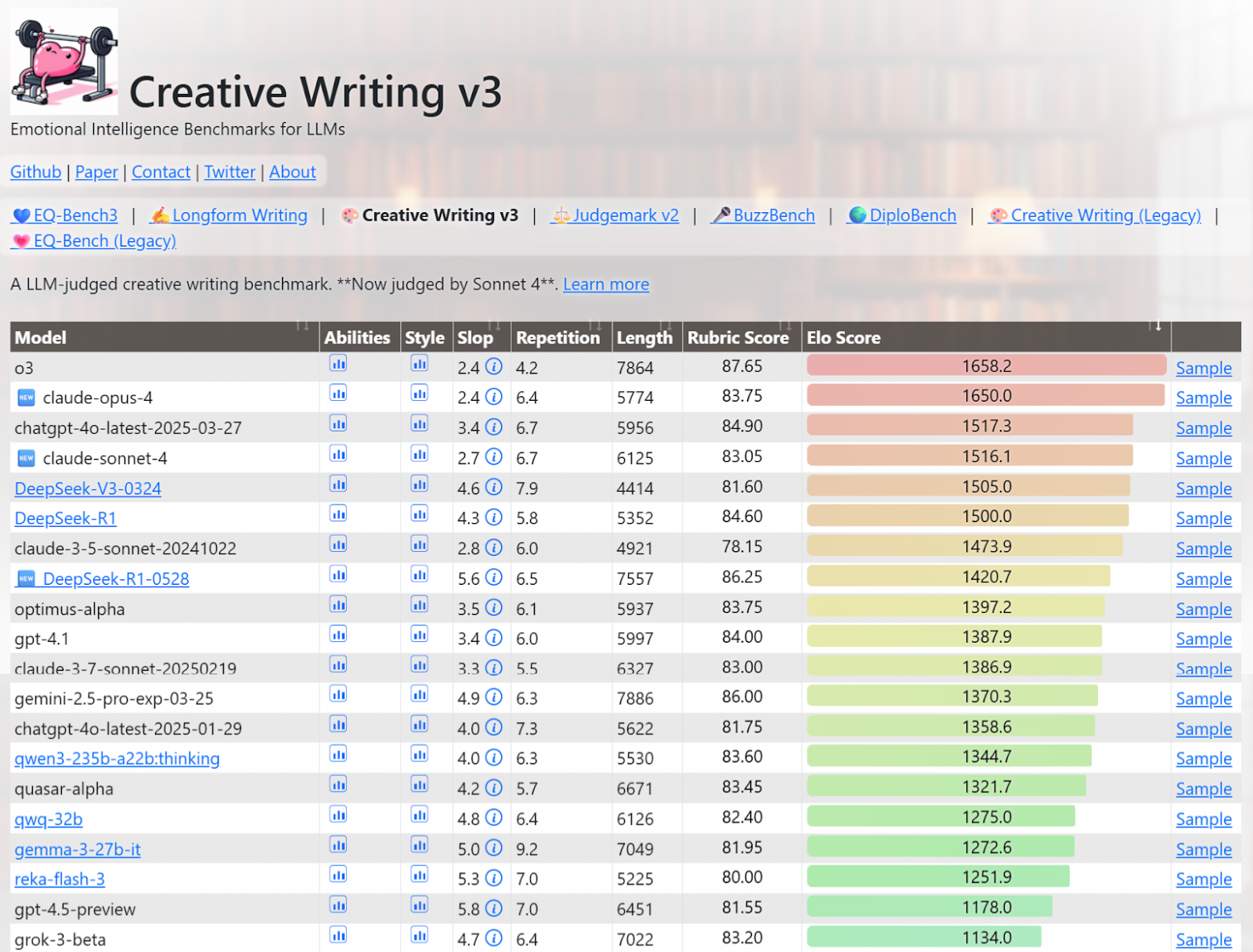Open Style chart for DeepSeek-R1 row
This screenshot has width=1253, height=952.
(x=419, y=514)
